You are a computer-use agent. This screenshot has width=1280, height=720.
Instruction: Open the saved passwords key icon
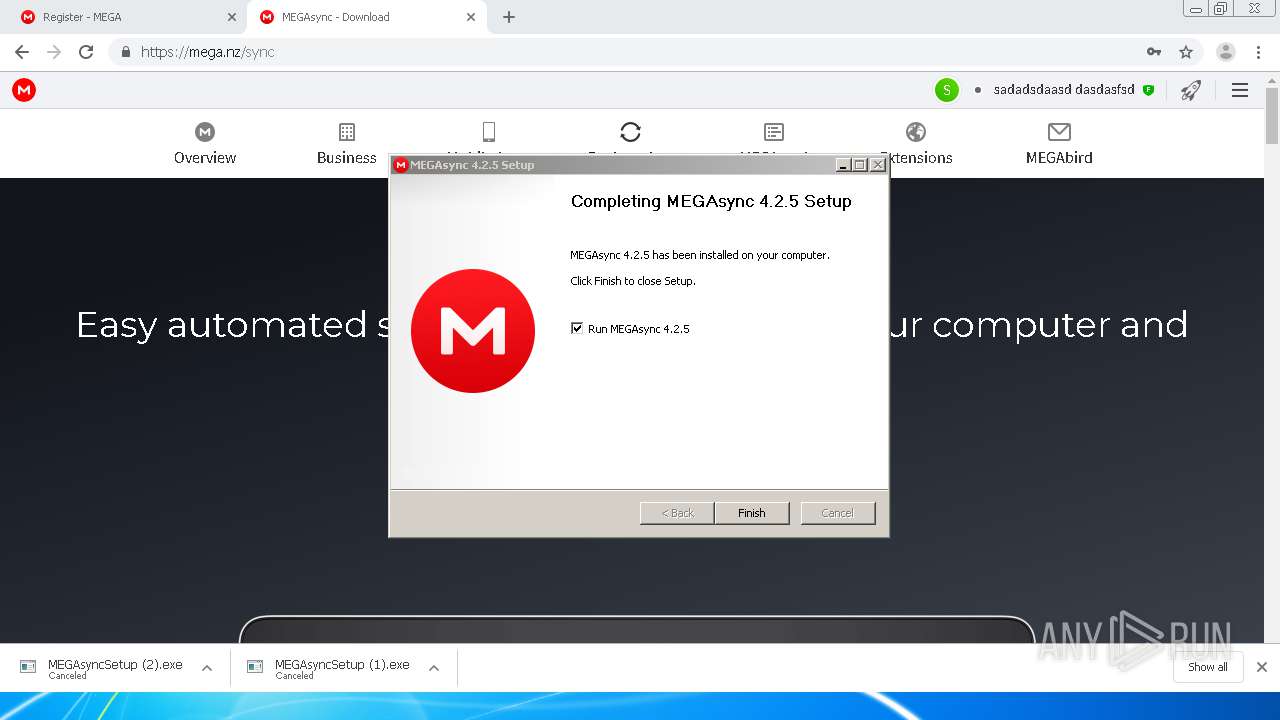tap(1154, 52)
